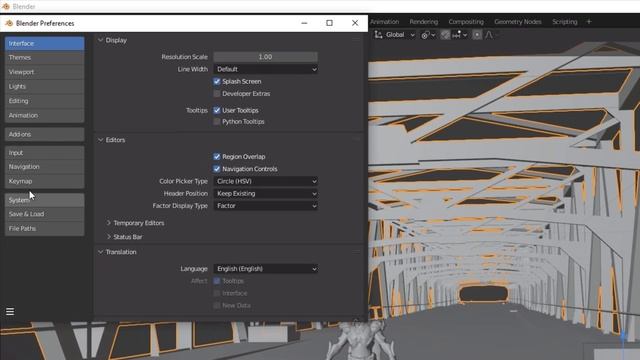Viewport: 640px width, 360px height.
Task: Toggle the translation New Data checkbox
Action: point(217,305)
